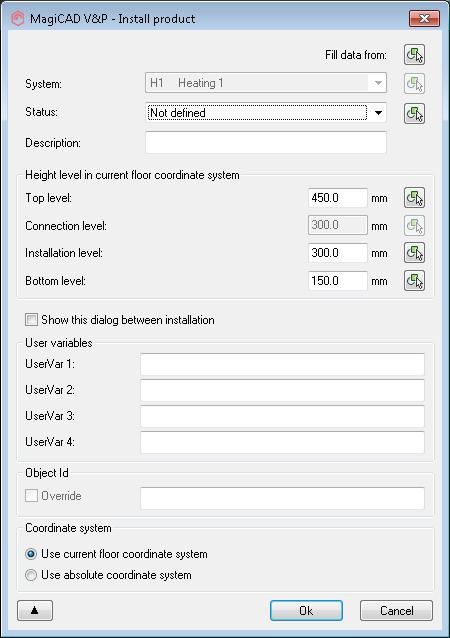Select 'Use current floor coordinate system' radio
This screenshot has height=638, width=450.
31,554
